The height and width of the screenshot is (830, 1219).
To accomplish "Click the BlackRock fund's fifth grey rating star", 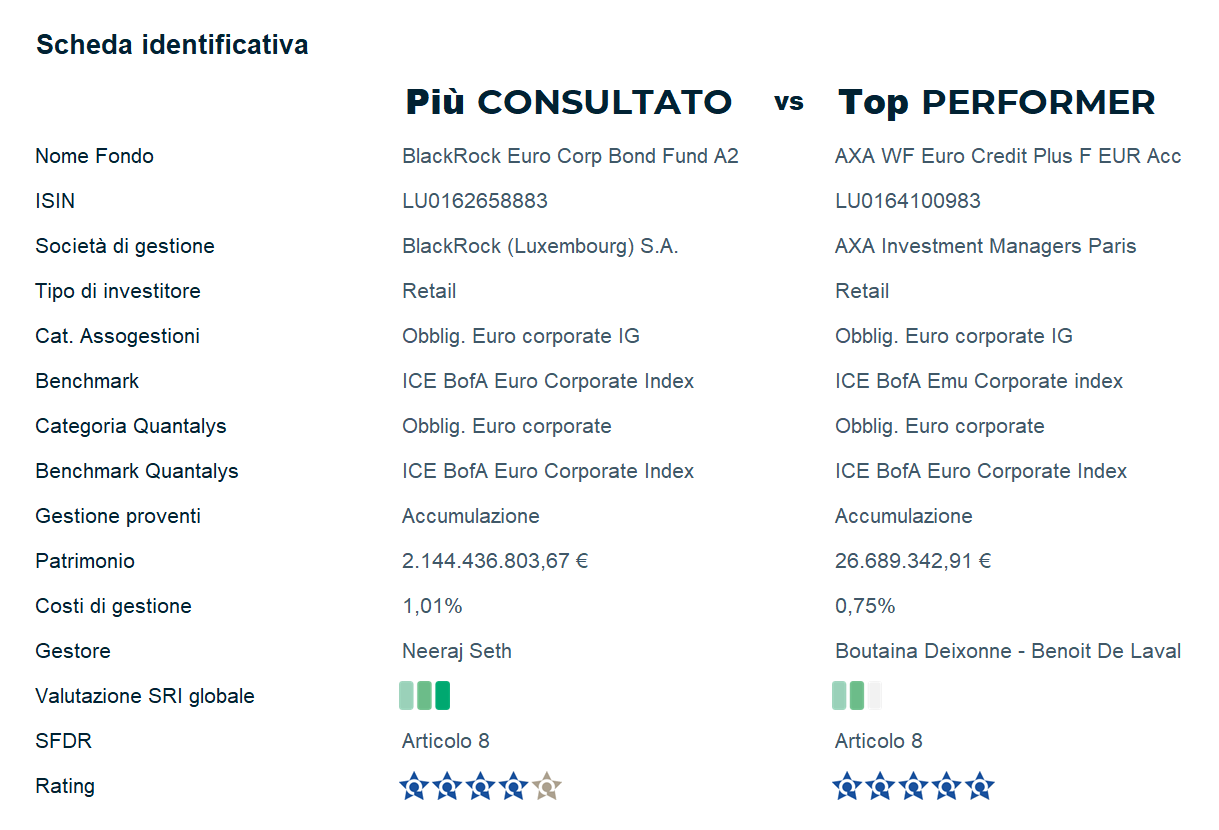I will point(547,787).
